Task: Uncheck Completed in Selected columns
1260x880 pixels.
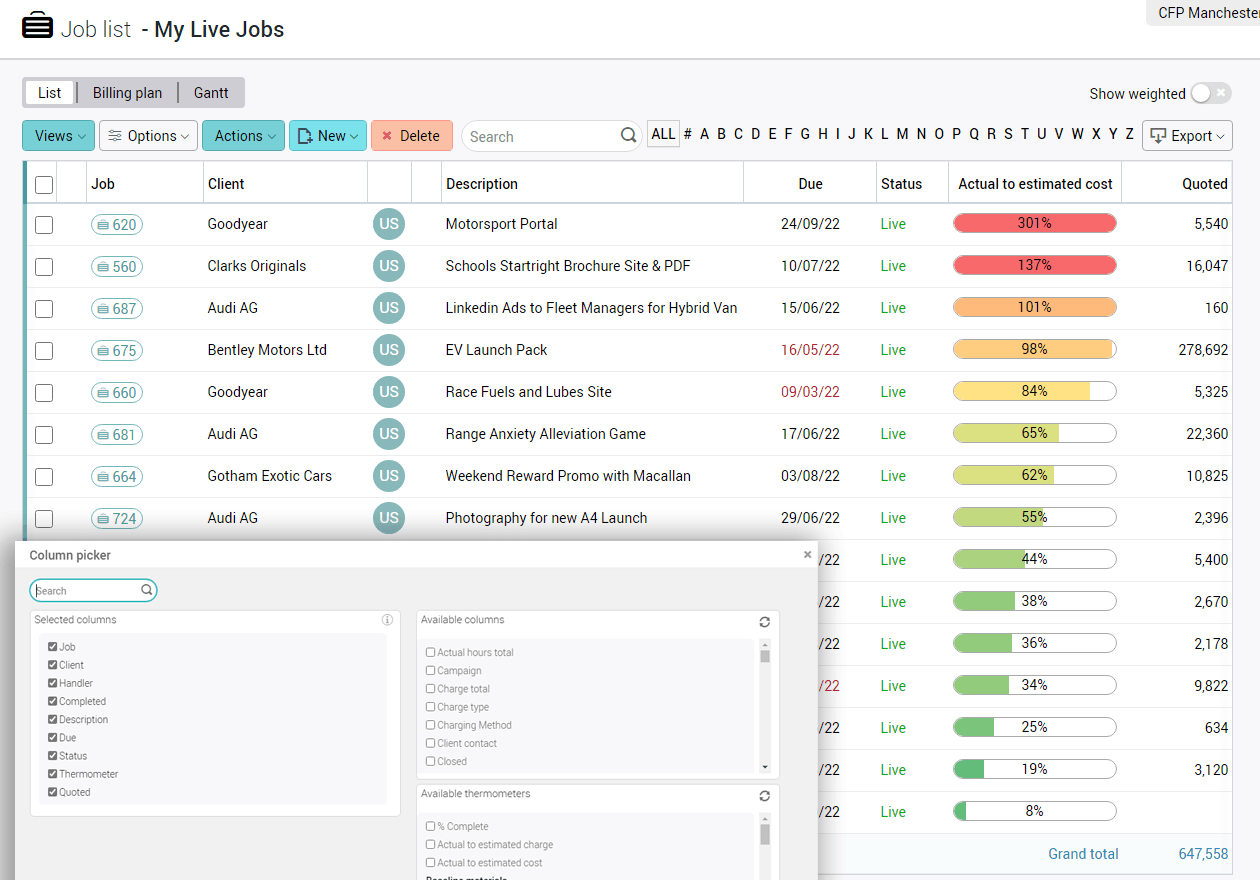Action: pyautogui.click(x=53, y=701)
